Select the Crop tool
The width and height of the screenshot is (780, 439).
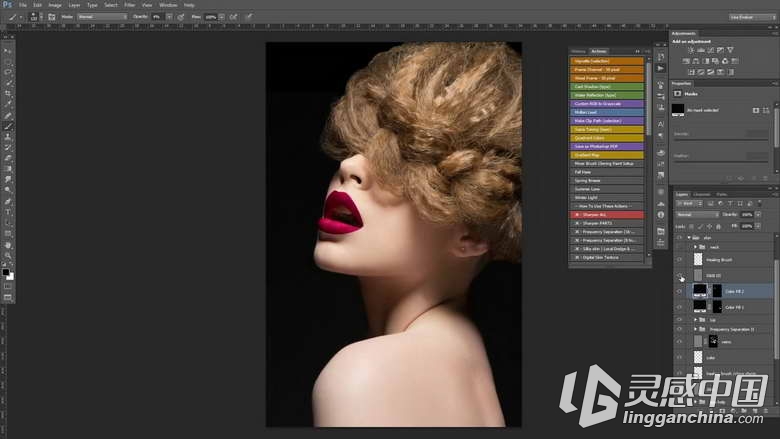(x=7, y=93)
